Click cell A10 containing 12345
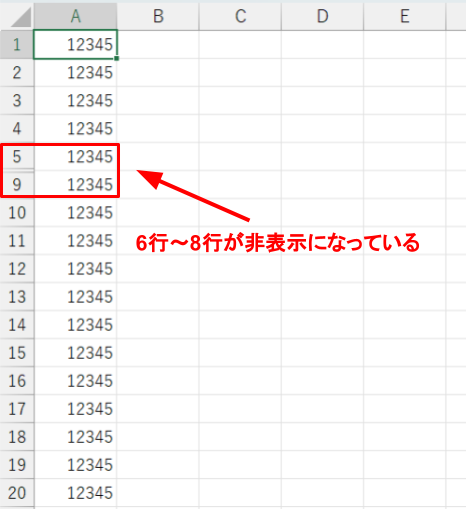 tap(75, 213)
